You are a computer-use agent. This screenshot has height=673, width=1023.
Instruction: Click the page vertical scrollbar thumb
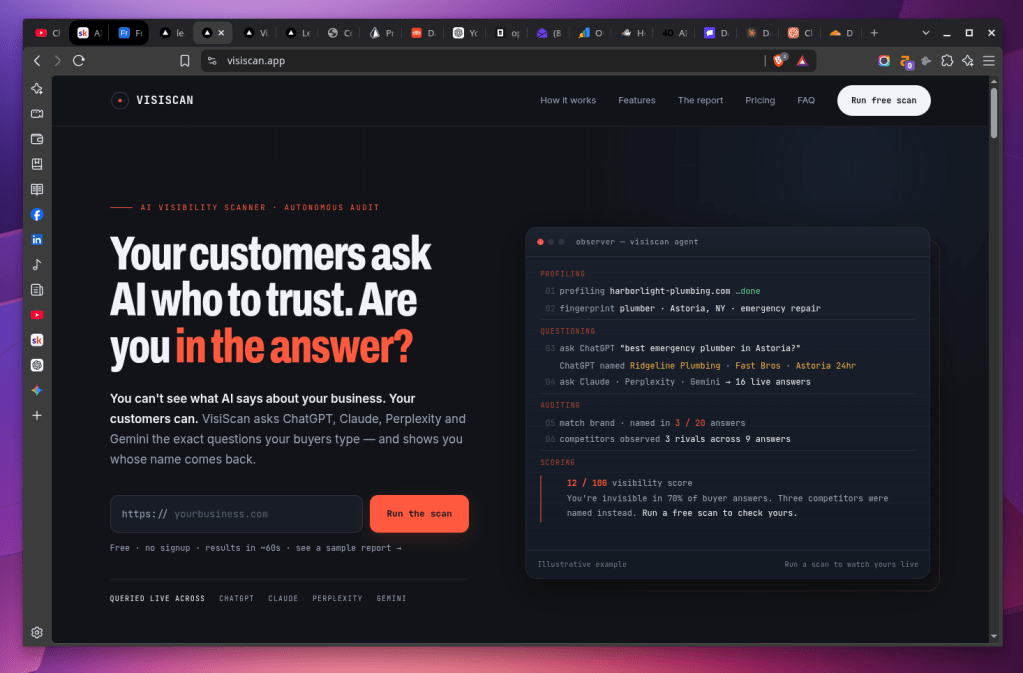coord(994,112)
